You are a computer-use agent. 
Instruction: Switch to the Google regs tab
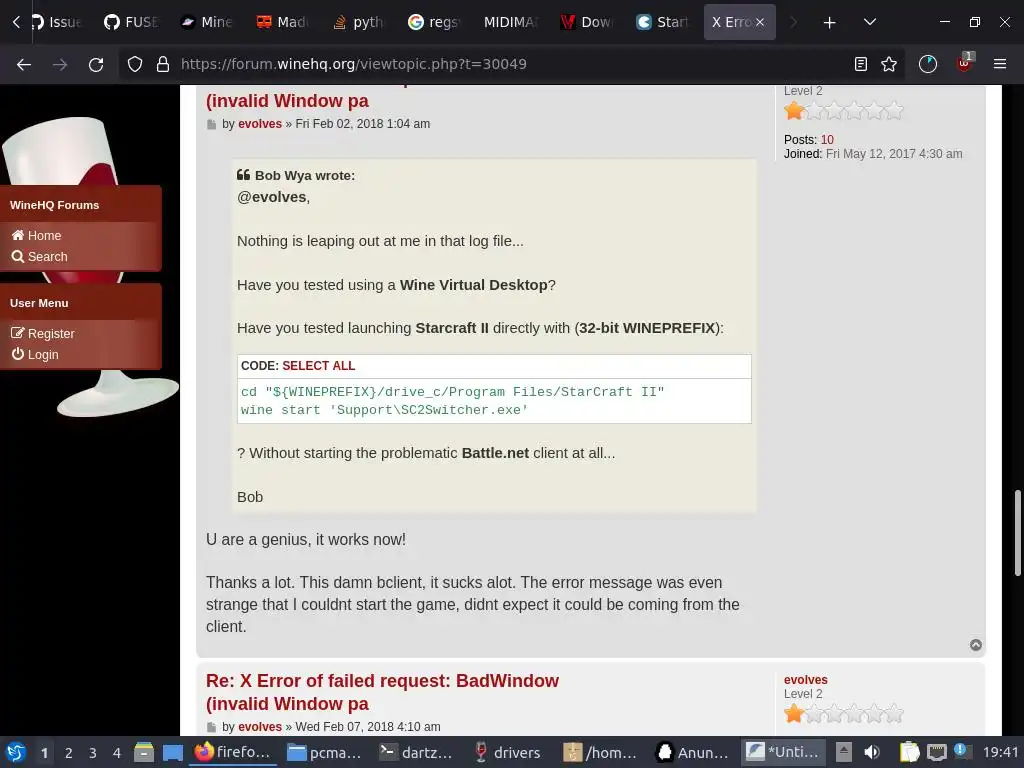point(434,22)
